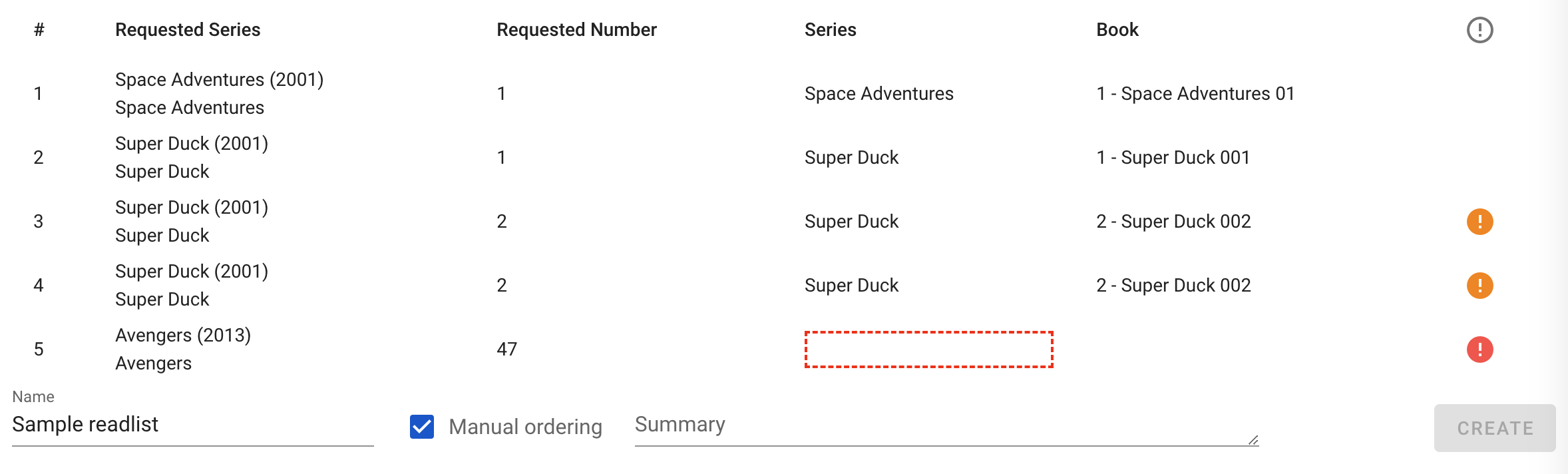1568x474 pixels.
Task: Uncheck the Manual ordering checkbox
Action: (422, 427)
